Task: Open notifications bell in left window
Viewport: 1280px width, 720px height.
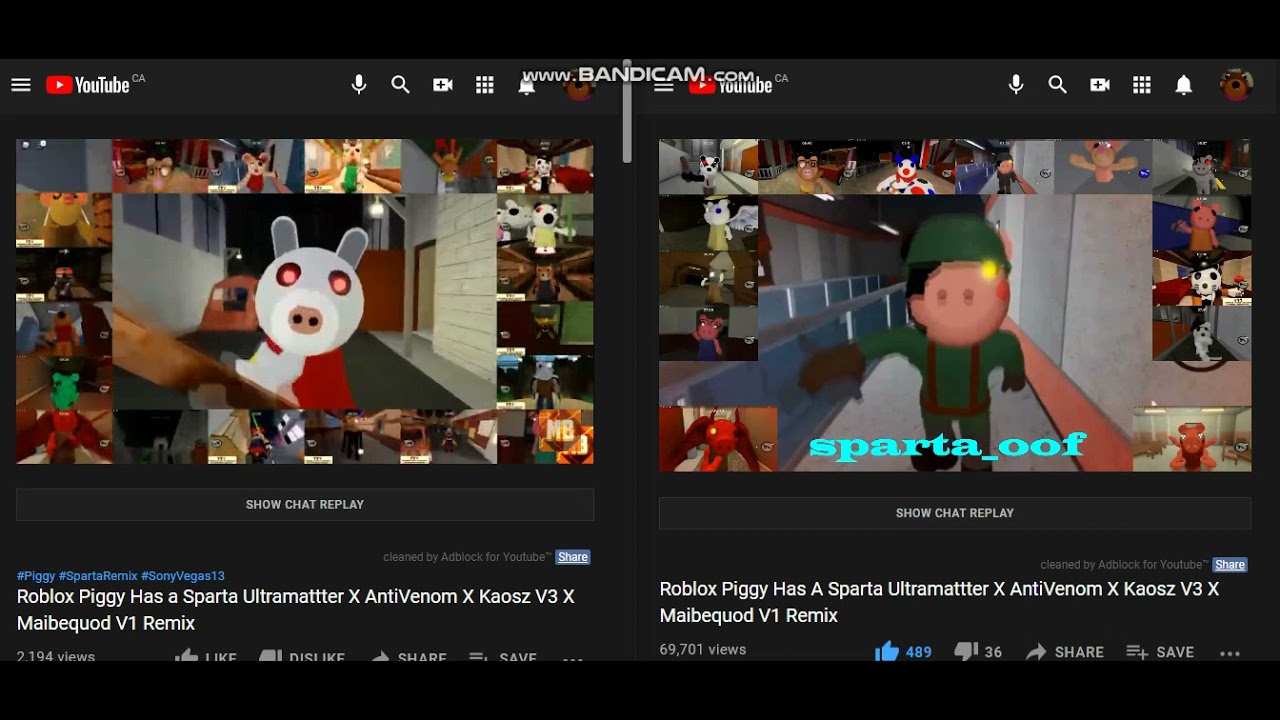Action: [526, 86]
